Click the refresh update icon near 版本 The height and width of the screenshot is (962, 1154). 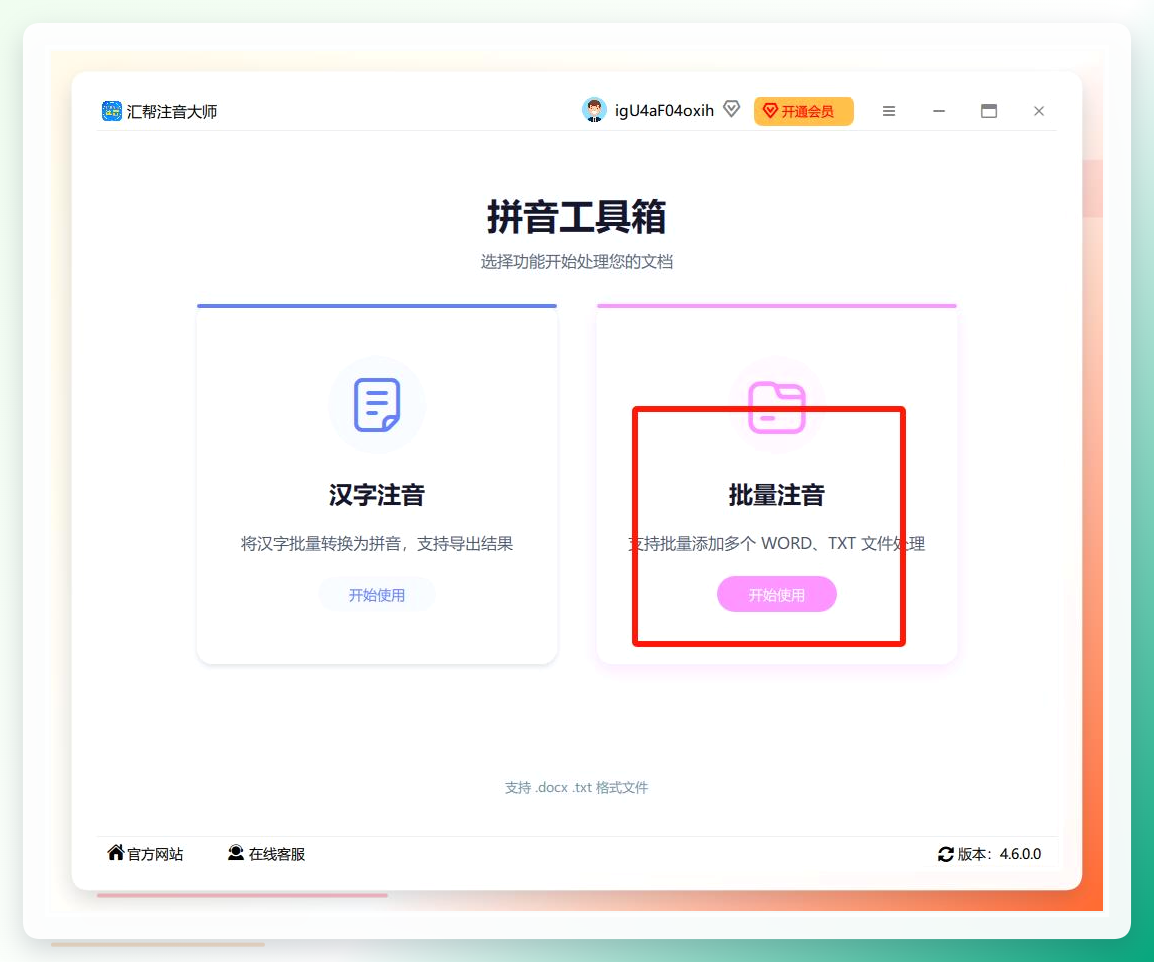coord(946,854)
